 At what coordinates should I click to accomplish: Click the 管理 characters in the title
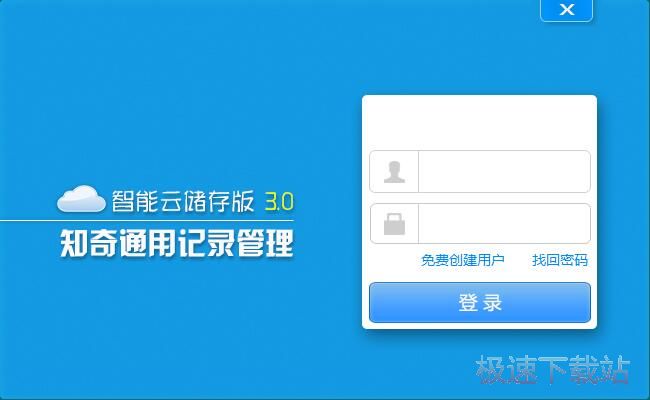(x=265, y=243)
